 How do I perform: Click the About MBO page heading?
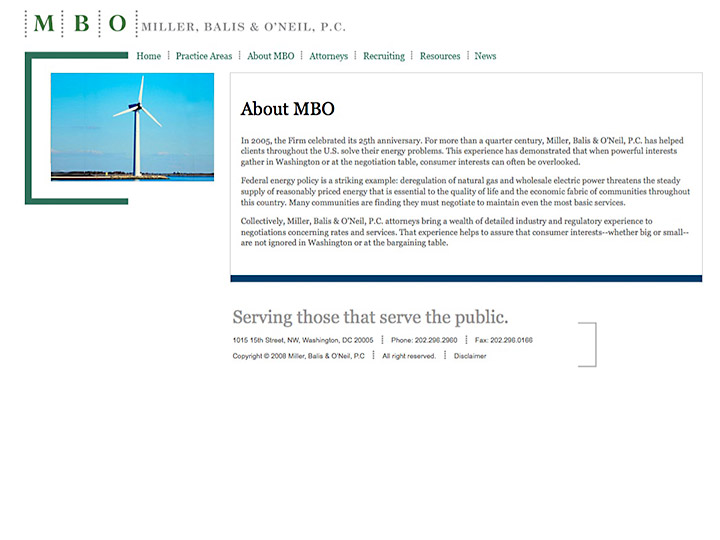288,109
